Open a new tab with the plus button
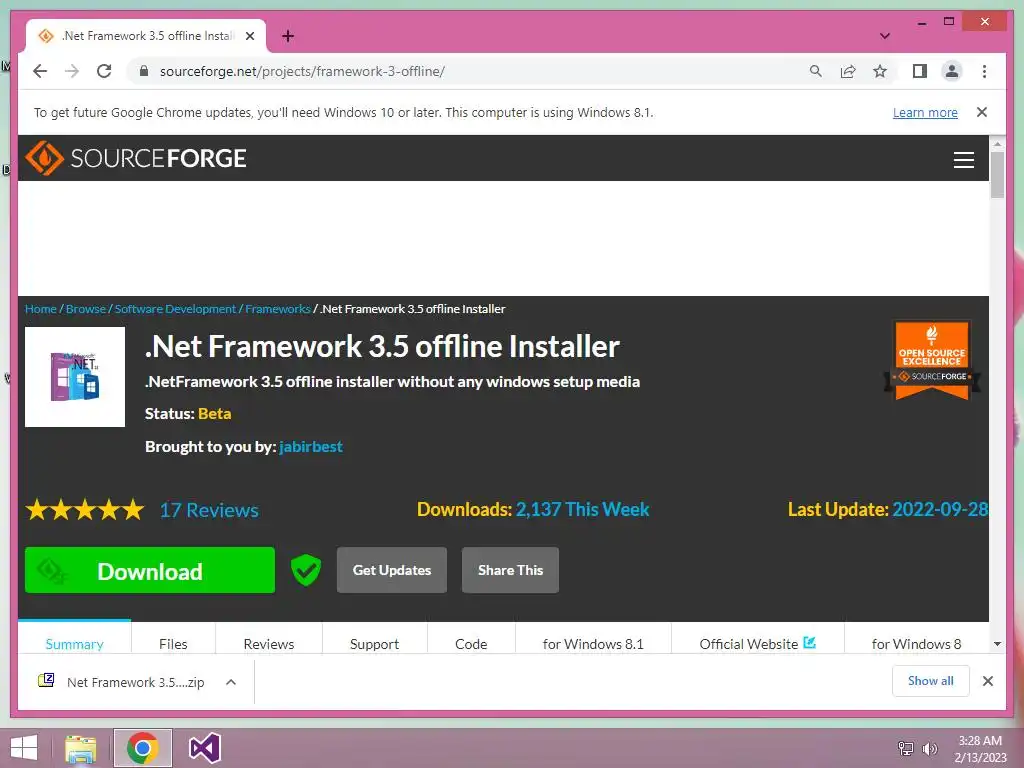 point(288,36)
